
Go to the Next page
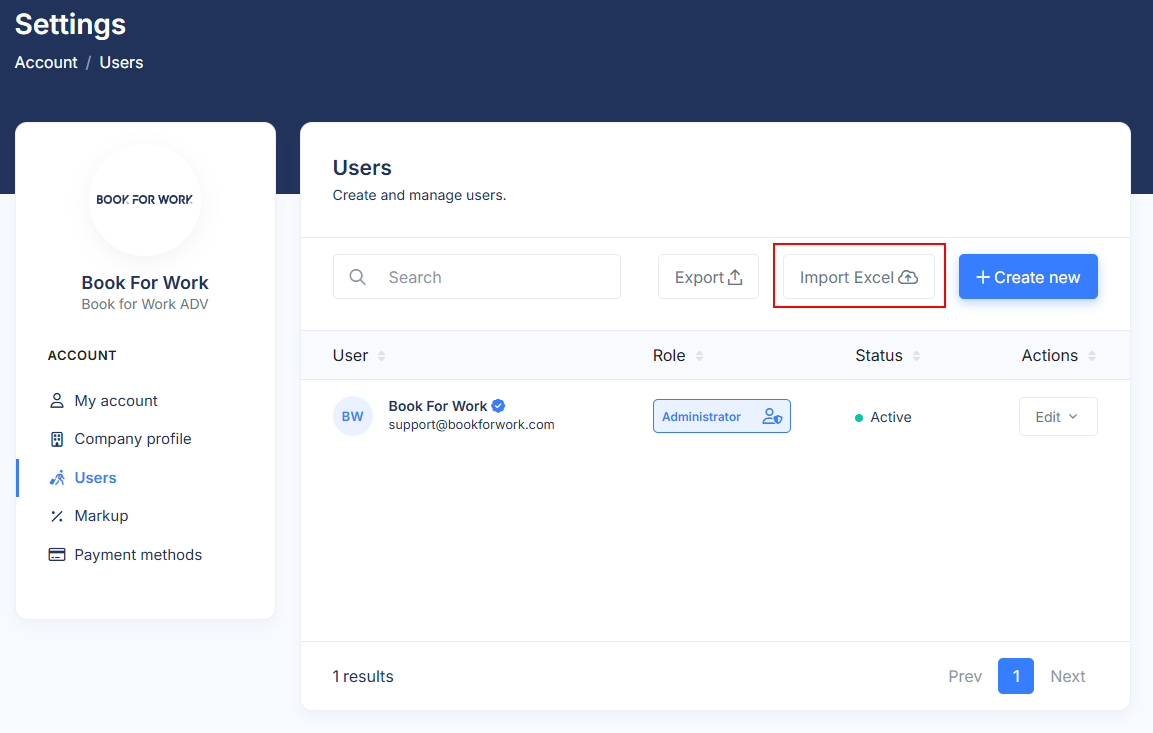(x=1068, y=676)
